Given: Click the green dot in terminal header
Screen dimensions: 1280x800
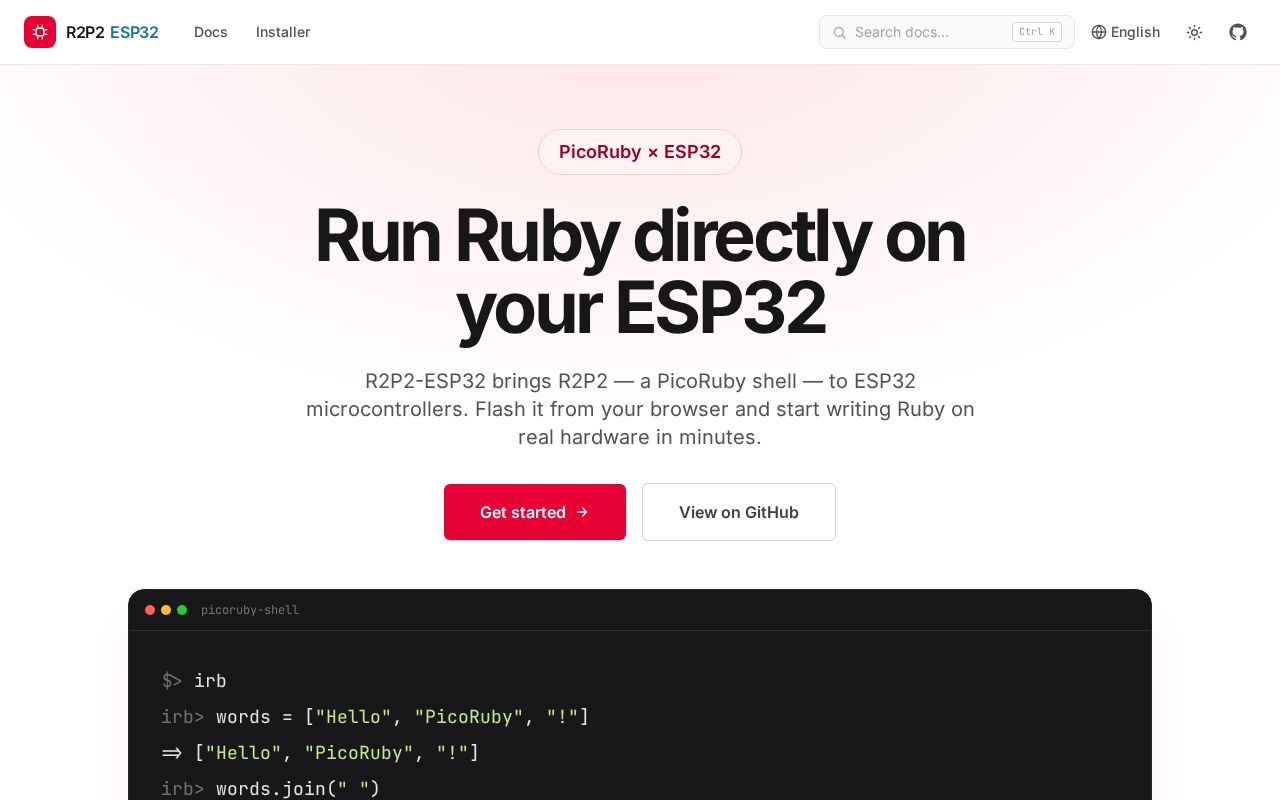Looking at the screenshot, I should coord(182,610).
